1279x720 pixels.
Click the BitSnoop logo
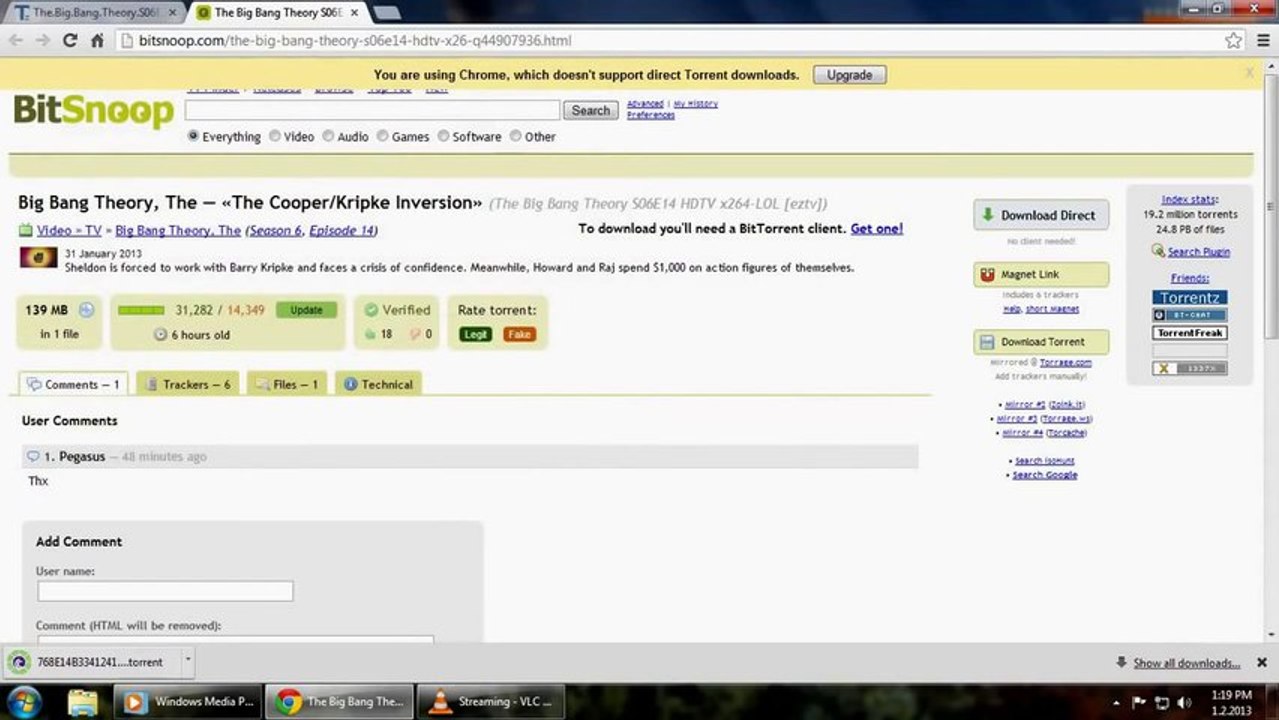point(94,110)
